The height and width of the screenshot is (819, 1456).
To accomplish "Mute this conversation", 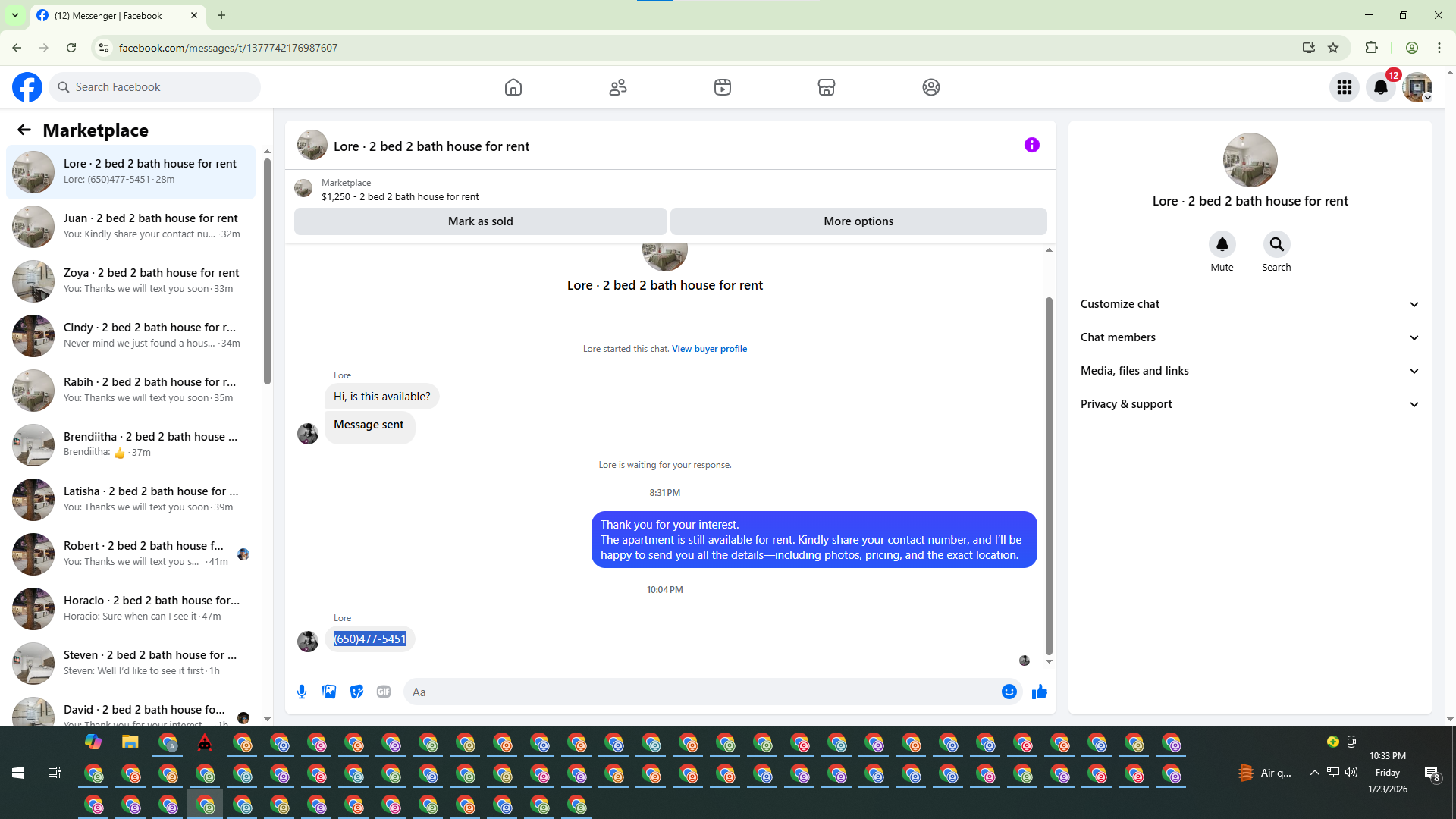I will tap(1222, 244).
